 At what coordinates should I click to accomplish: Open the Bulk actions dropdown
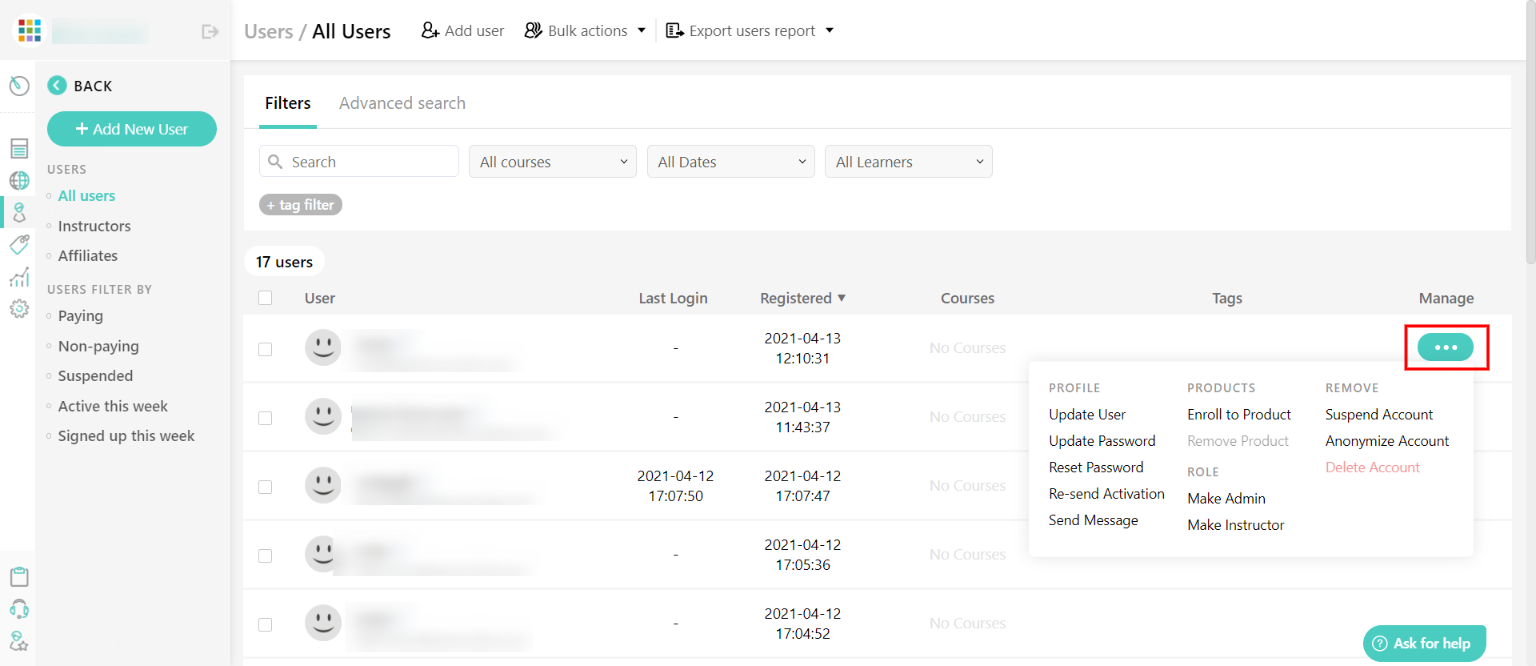click(x=584, y=30)
